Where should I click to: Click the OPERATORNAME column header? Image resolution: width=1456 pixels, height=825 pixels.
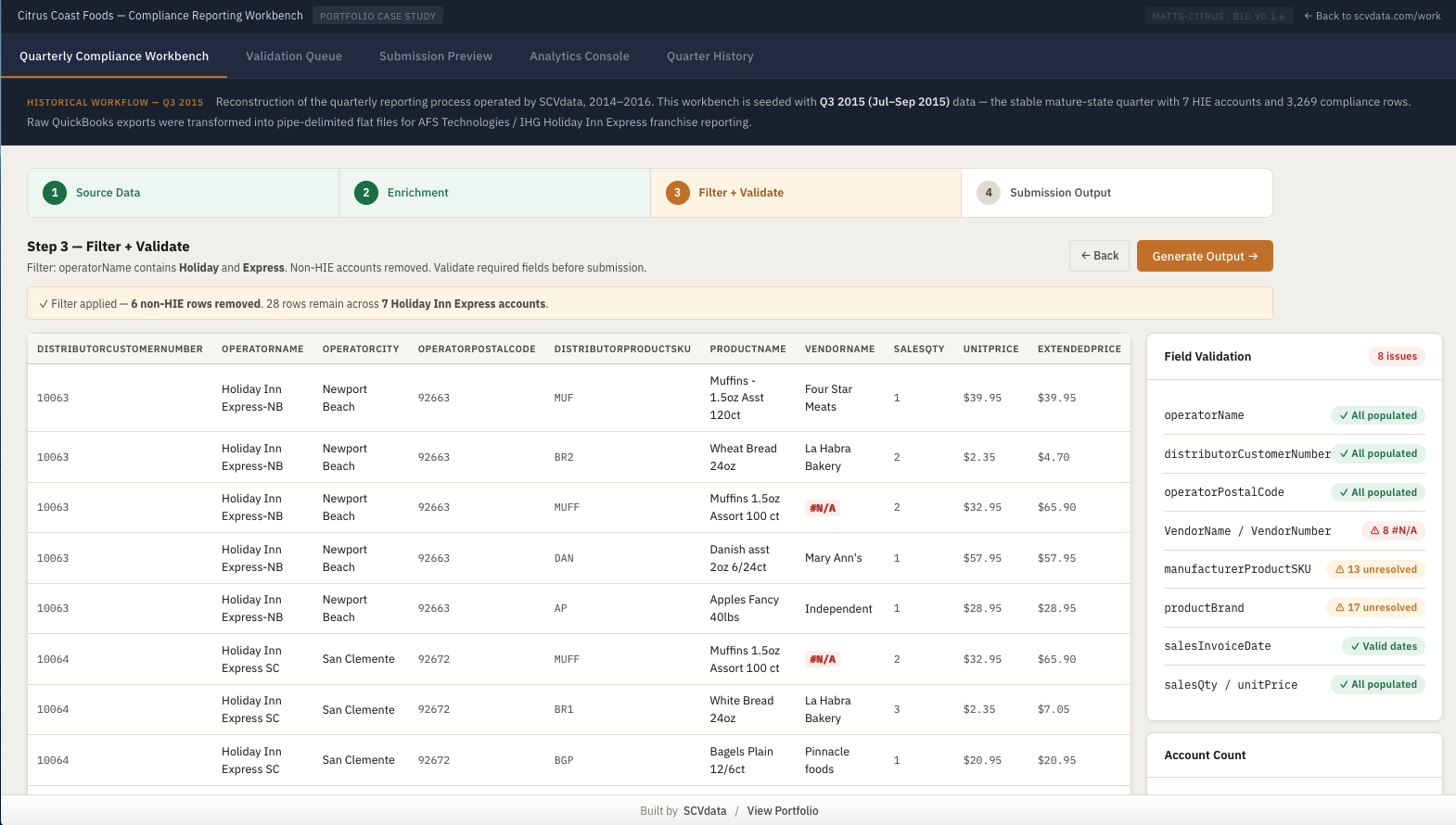pyautogui.click(x=262, y=349)
